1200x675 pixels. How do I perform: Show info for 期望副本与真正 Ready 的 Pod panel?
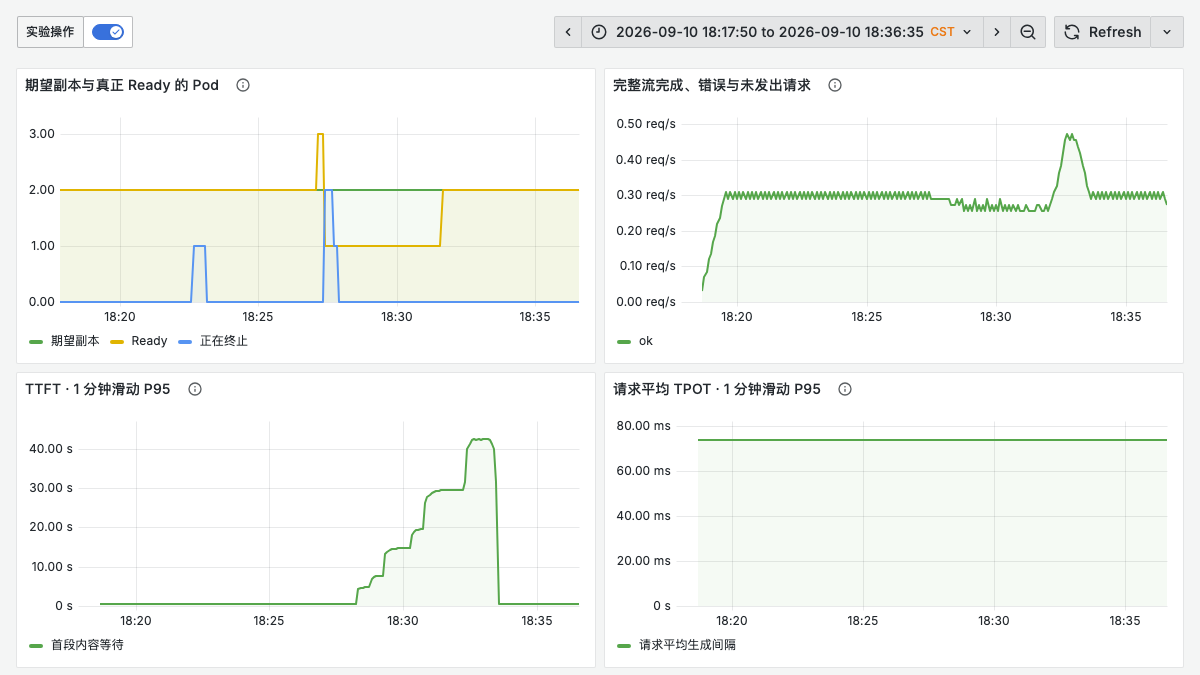tap(243, 85)
